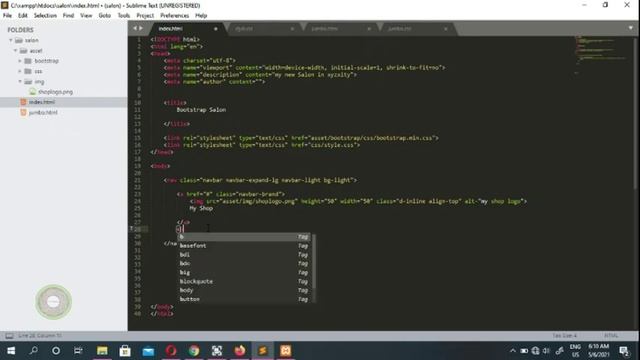Open the Mail app in taskbar
This screenshot has height=360, width=640.
point(148,351)
